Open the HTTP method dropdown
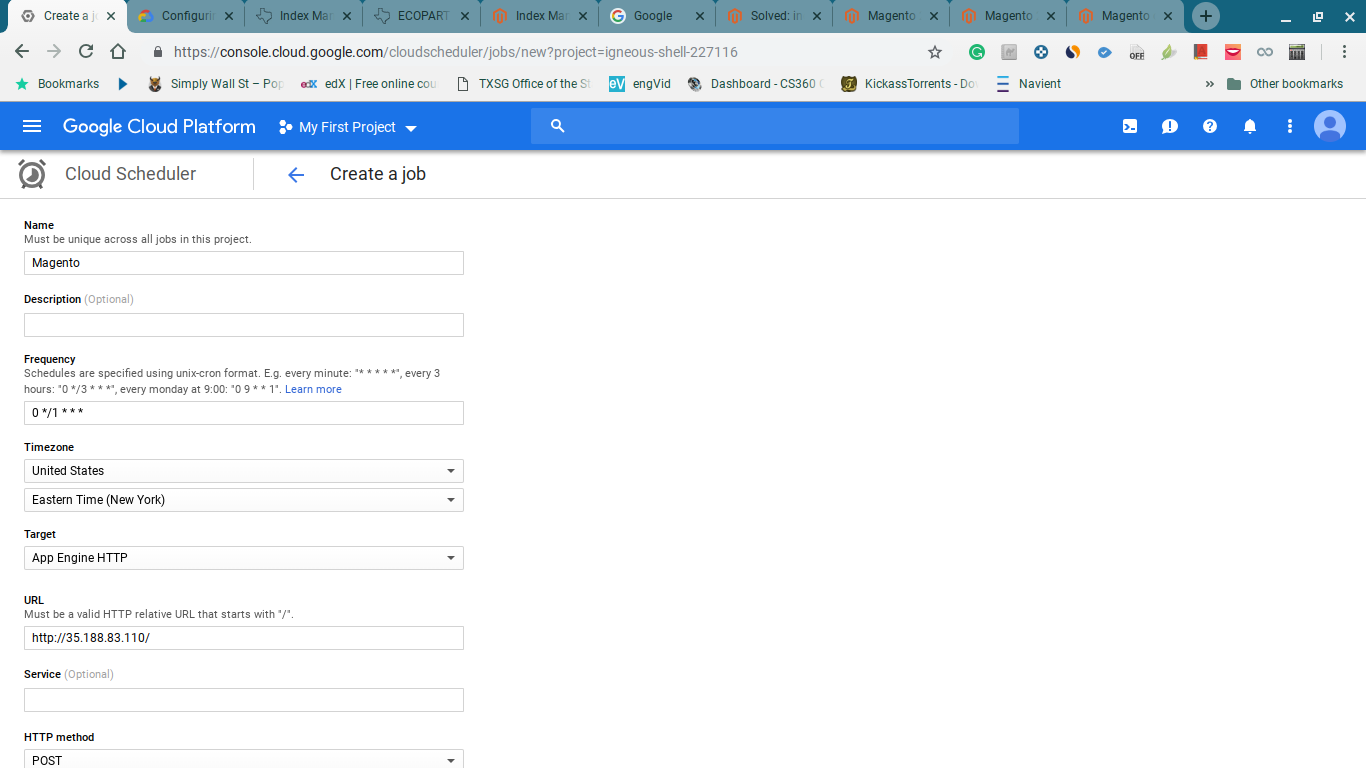1366x768 pixels. click(x=243, y=758)
